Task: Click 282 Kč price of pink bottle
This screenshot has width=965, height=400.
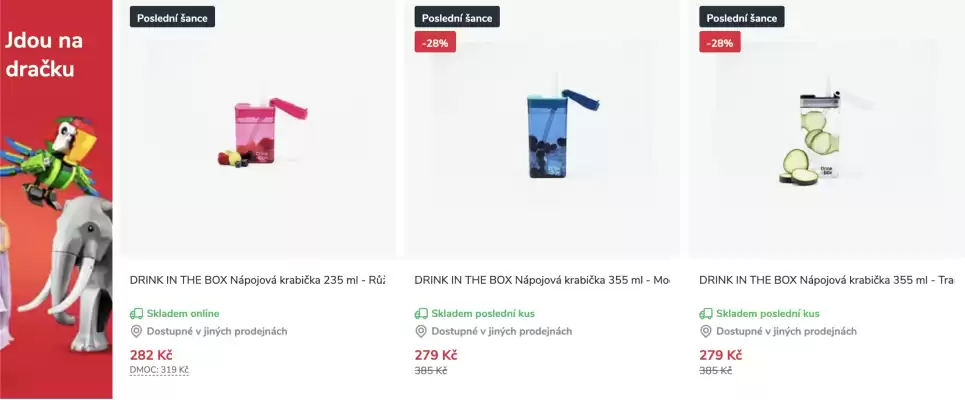Action: [151, 355]
